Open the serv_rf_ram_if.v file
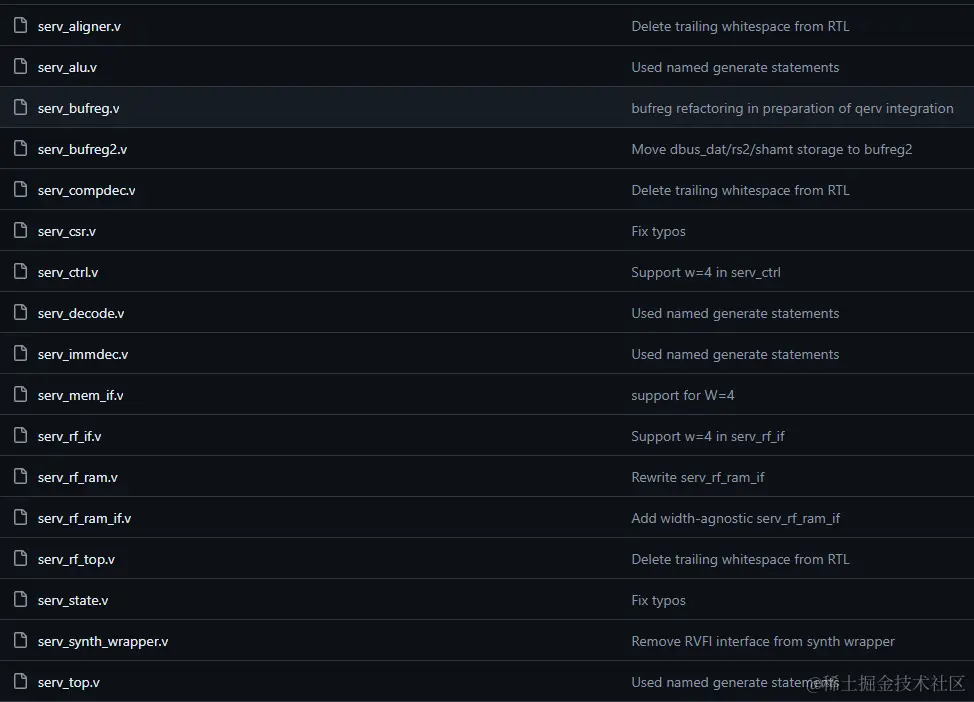 tap(84, 518)
